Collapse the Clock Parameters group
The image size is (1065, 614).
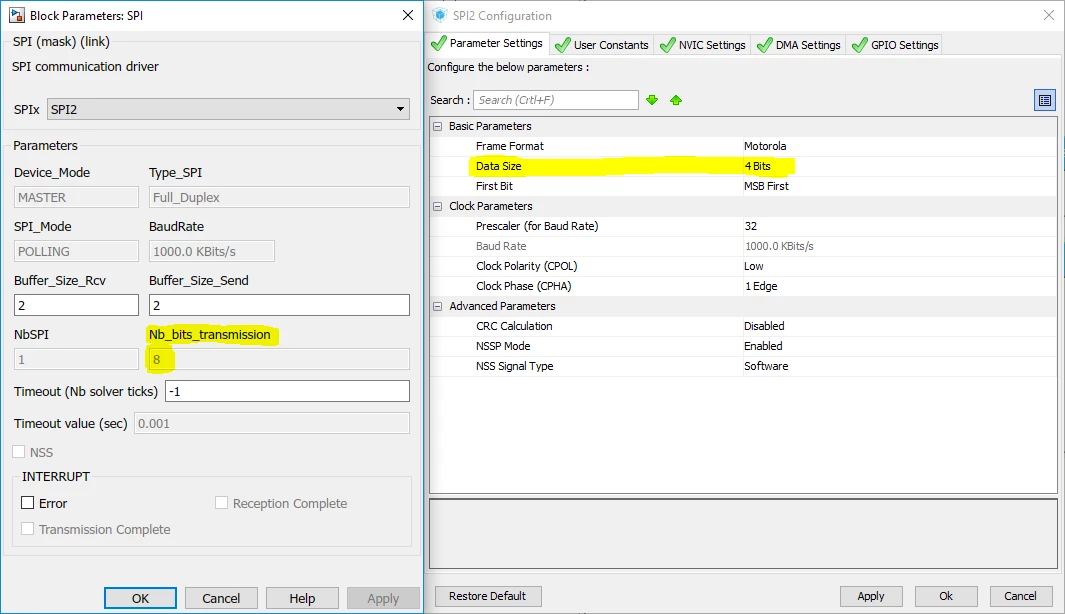pyautogui.click(x=438, y=206)
